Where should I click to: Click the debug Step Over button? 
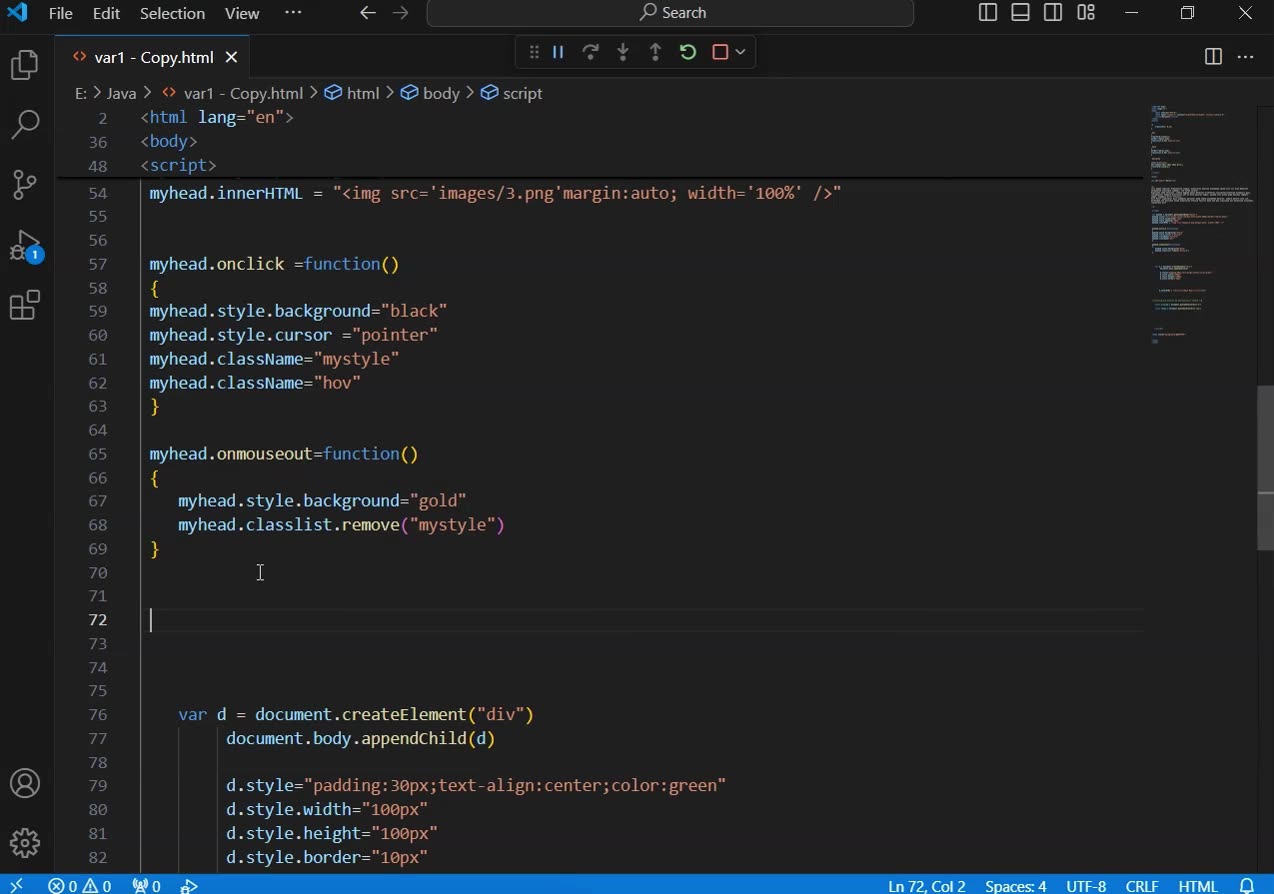tap(591, 52)
